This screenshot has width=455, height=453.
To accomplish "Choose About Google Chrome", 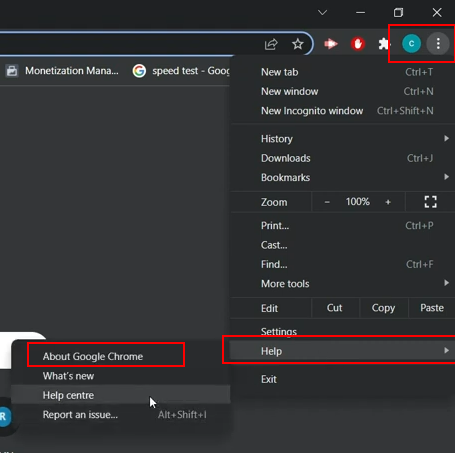I will pyautogui.click(x=120, y=356).
